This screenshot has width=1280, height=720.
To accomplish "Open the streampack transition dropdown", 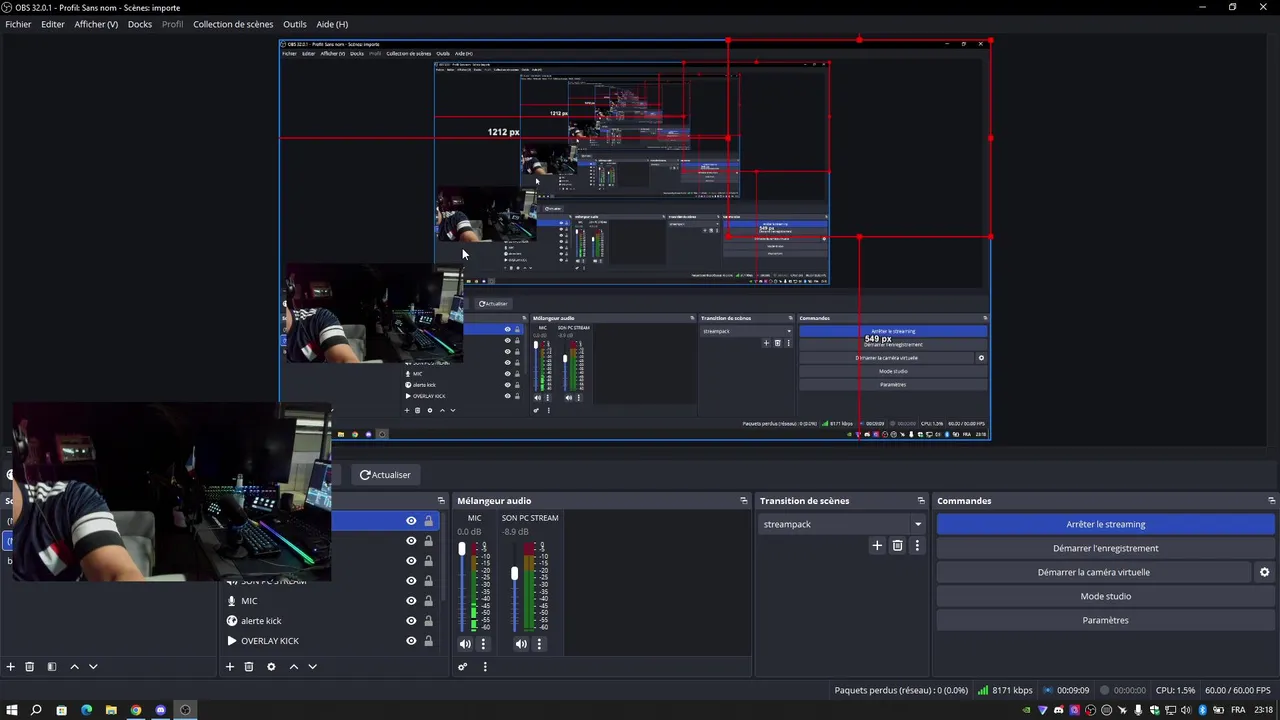I will point(842,524).
